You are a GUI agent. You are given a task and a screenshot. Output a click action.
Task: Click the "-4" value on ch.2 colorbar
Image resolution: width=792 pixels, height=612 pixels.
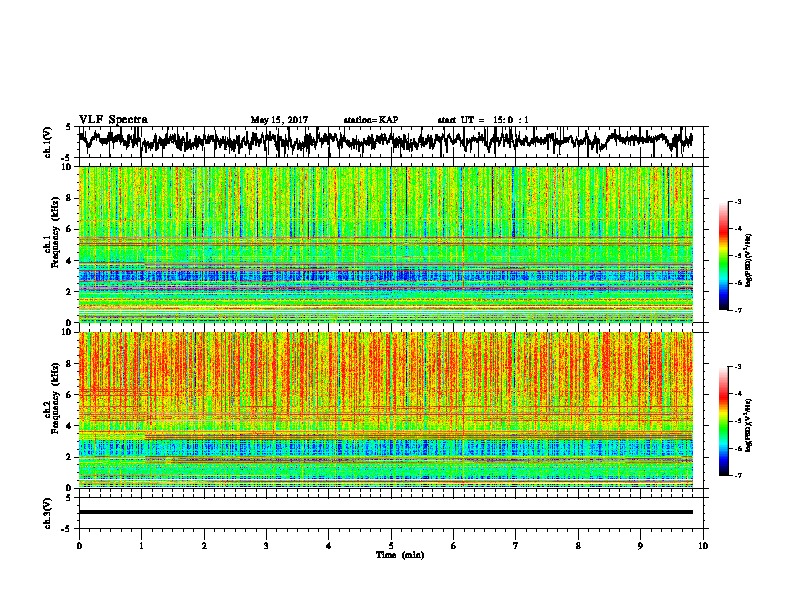click(x=738, y=394)
